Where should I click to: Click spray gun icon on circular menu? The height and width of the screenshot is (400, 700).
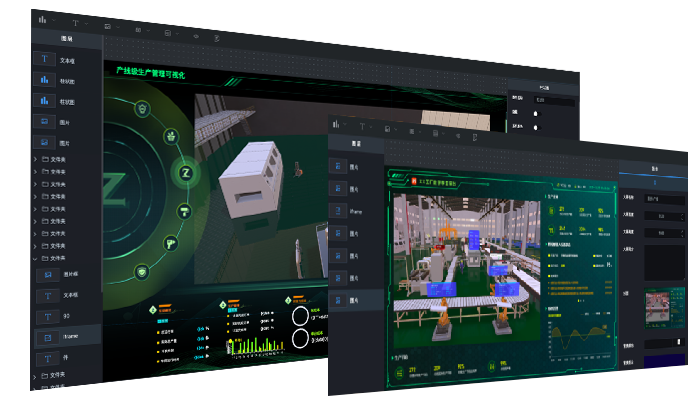click(x=171, y=242)
